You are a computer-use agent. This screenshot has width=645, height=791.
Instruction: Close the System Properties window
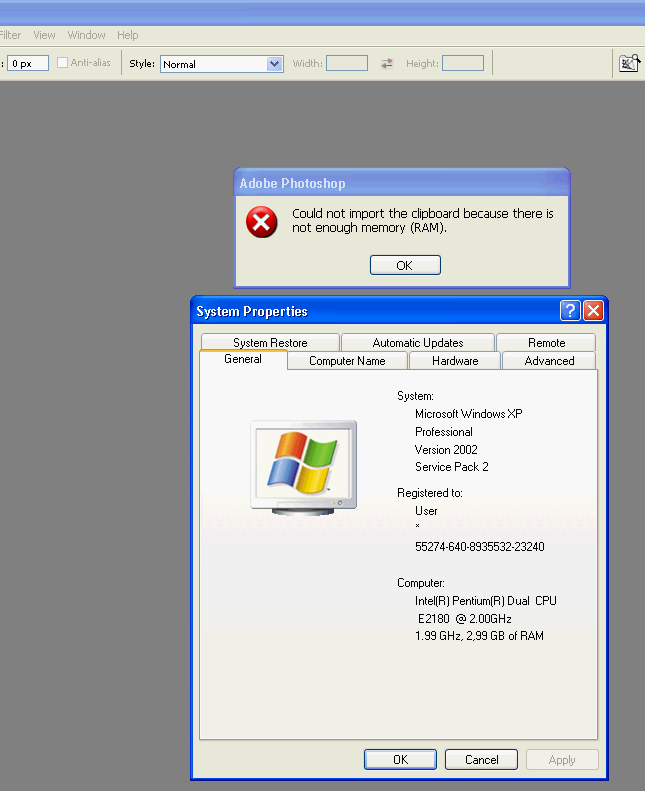coord(594,311)
